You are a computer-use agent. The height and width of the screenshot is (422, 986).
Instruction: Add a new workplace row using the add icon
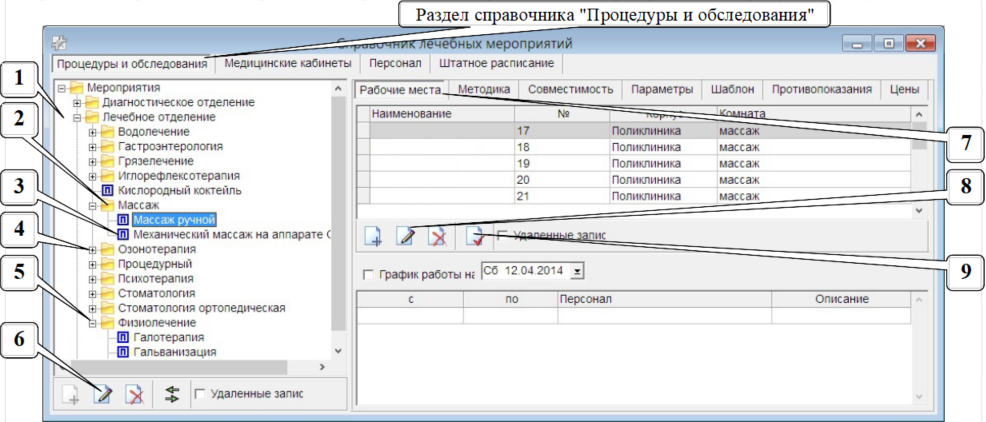tap(373, 236)
